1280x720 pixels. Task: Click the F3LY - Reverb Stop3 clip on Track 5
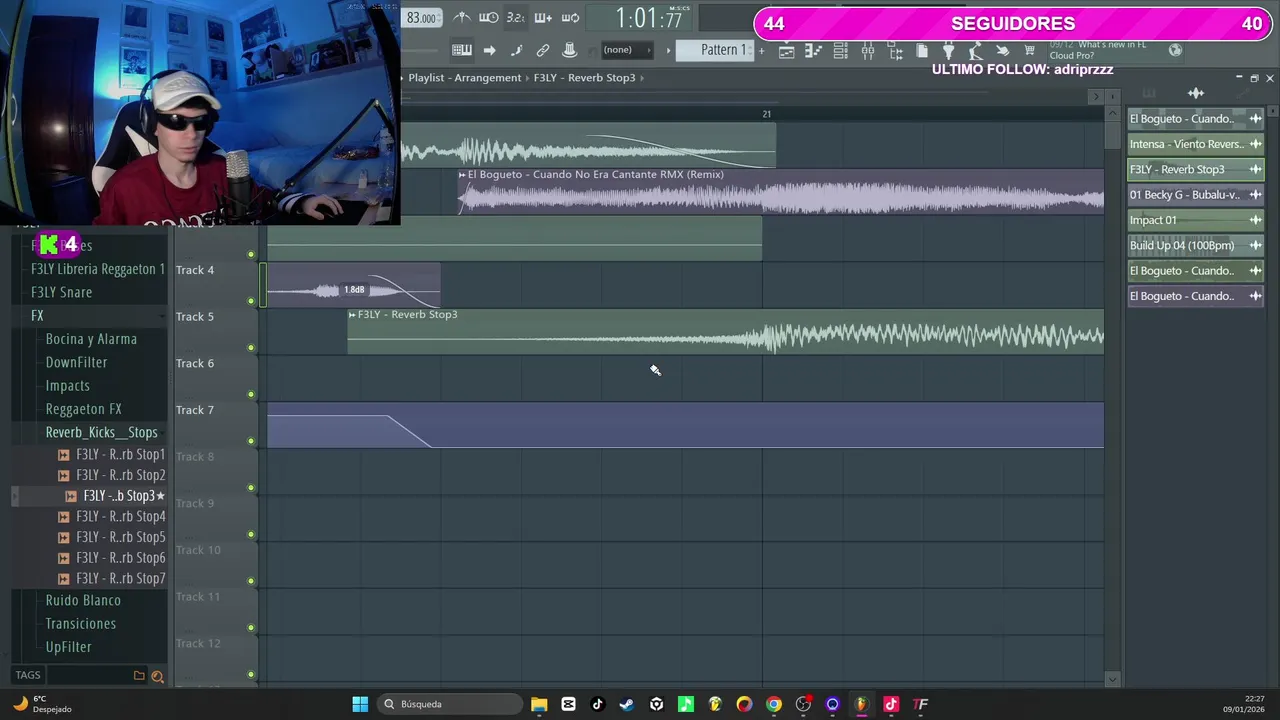[x=725, y=332]
